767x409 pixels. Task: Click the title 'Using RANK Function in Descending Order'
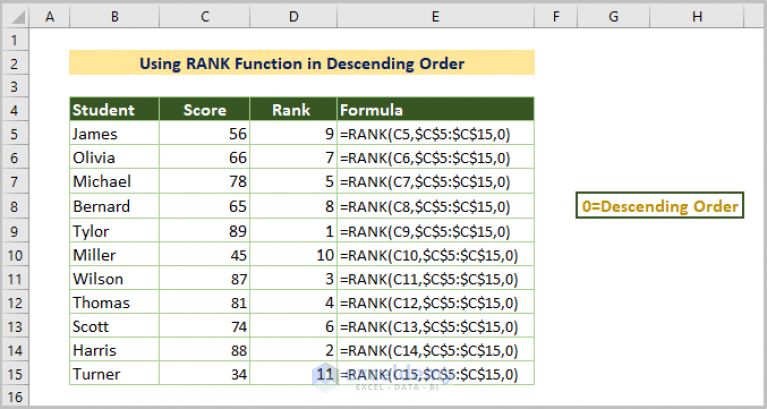(302, 63)
